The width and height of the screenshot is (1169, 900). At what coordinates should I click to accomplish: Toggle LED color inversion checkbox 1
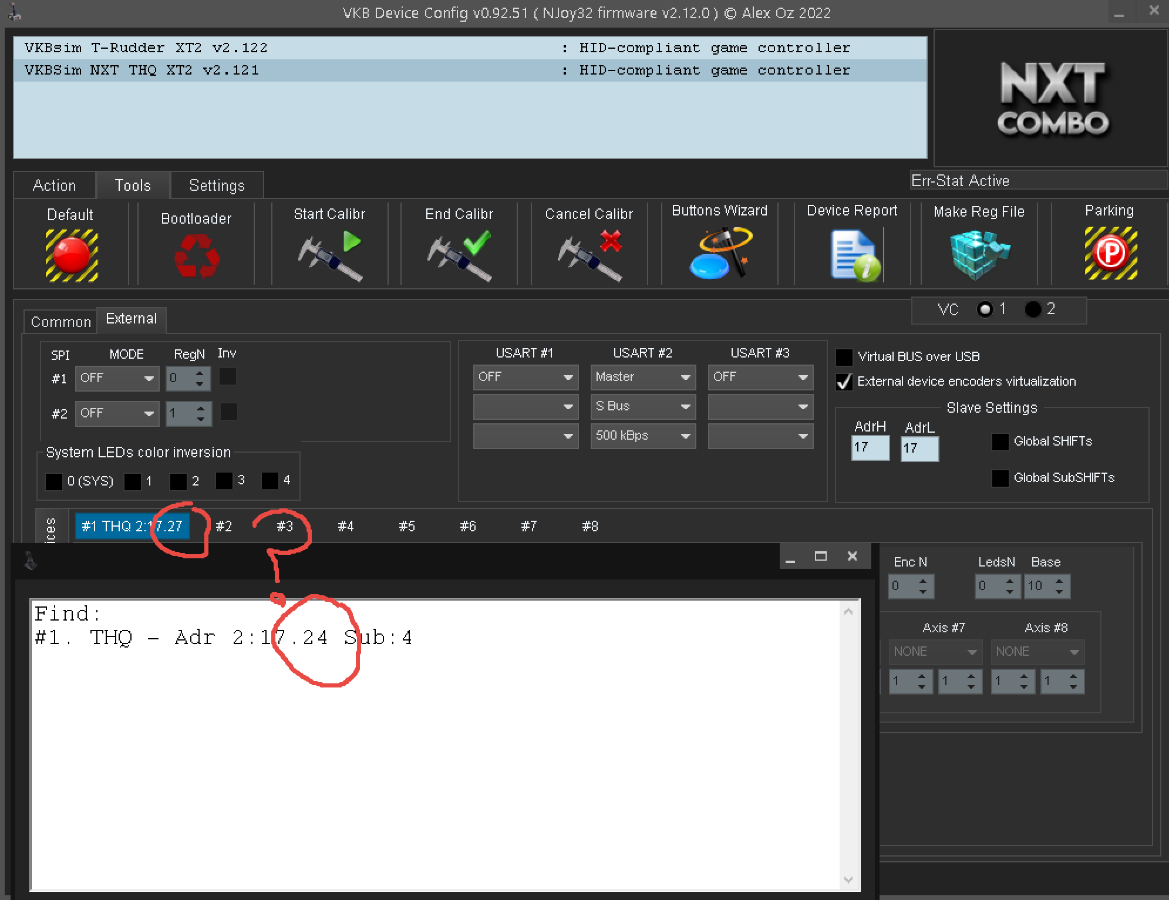pyautogui.click(x=133, y=482)
